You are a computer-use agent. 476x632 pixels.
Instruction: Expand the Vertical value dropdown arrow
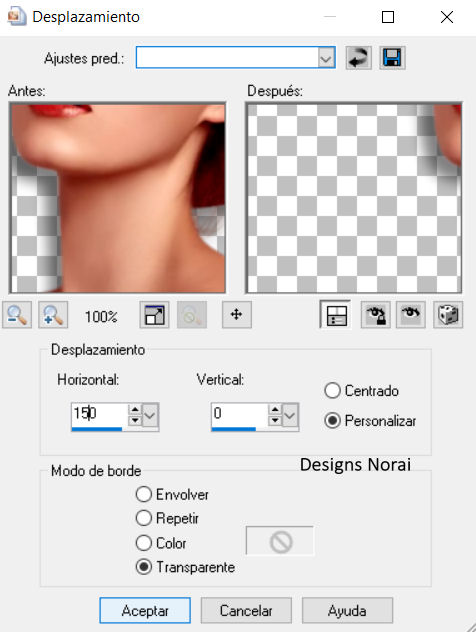(290, 415)
